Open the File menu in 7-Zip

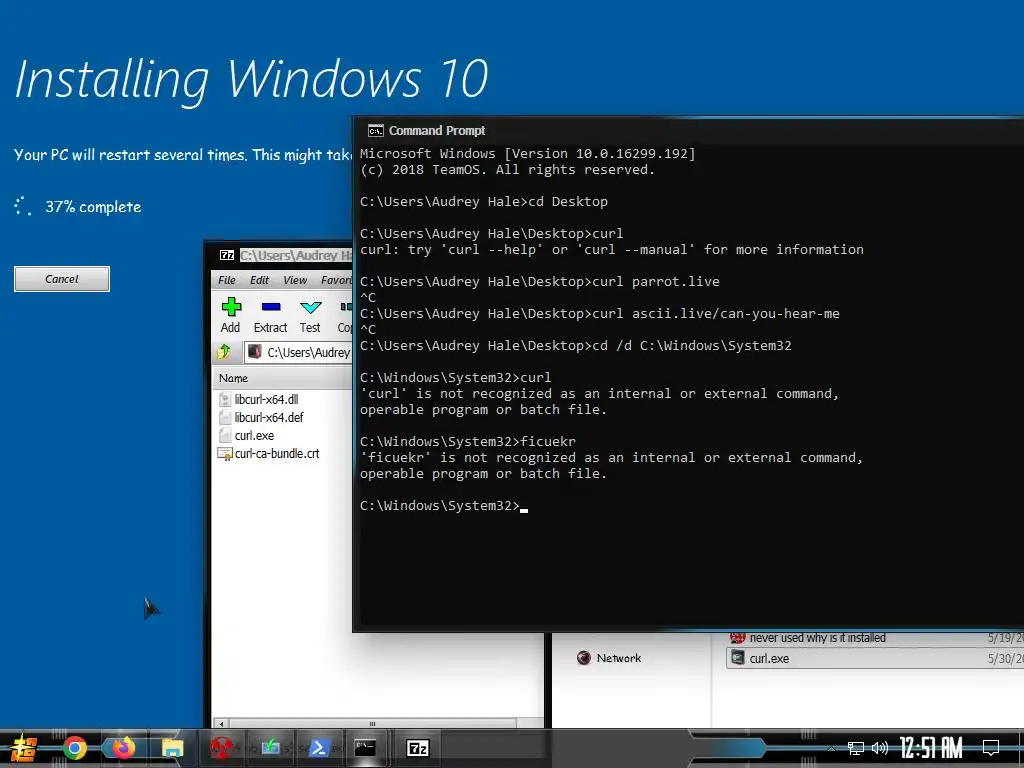(227, 280)
